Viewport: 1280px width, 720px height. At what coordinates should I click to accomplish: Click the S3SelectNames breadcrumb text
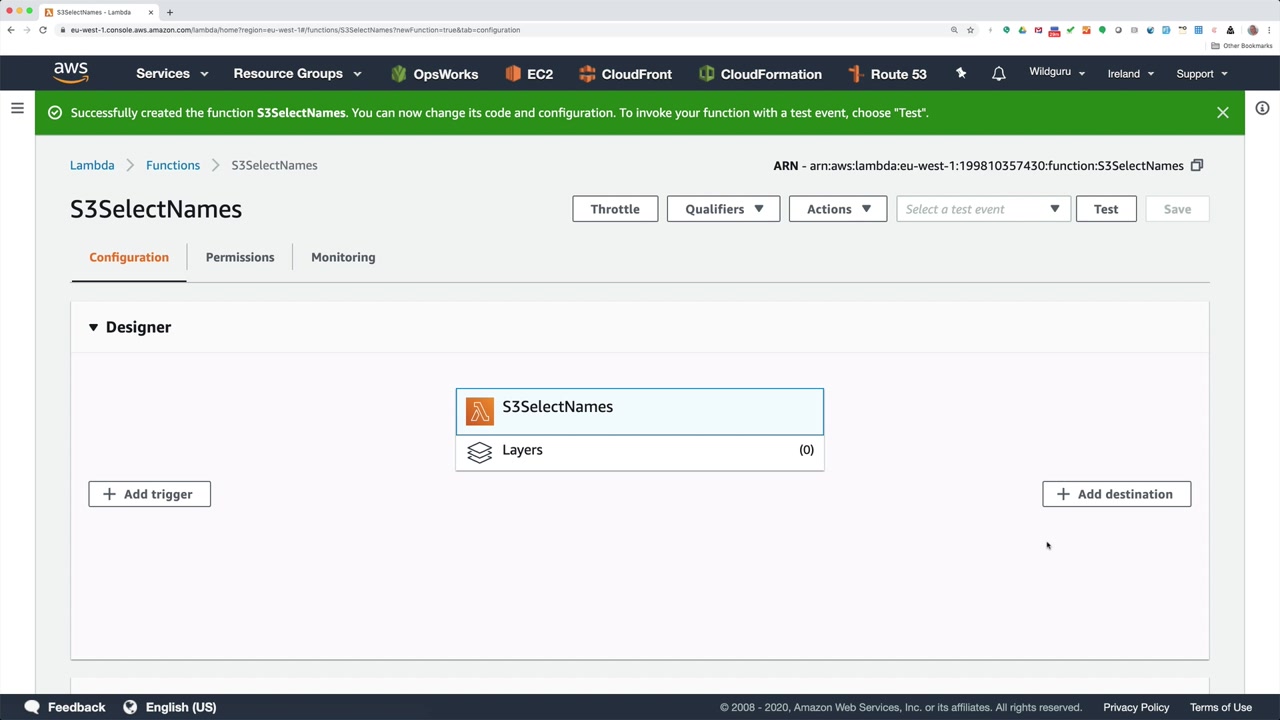pos(274,165)
